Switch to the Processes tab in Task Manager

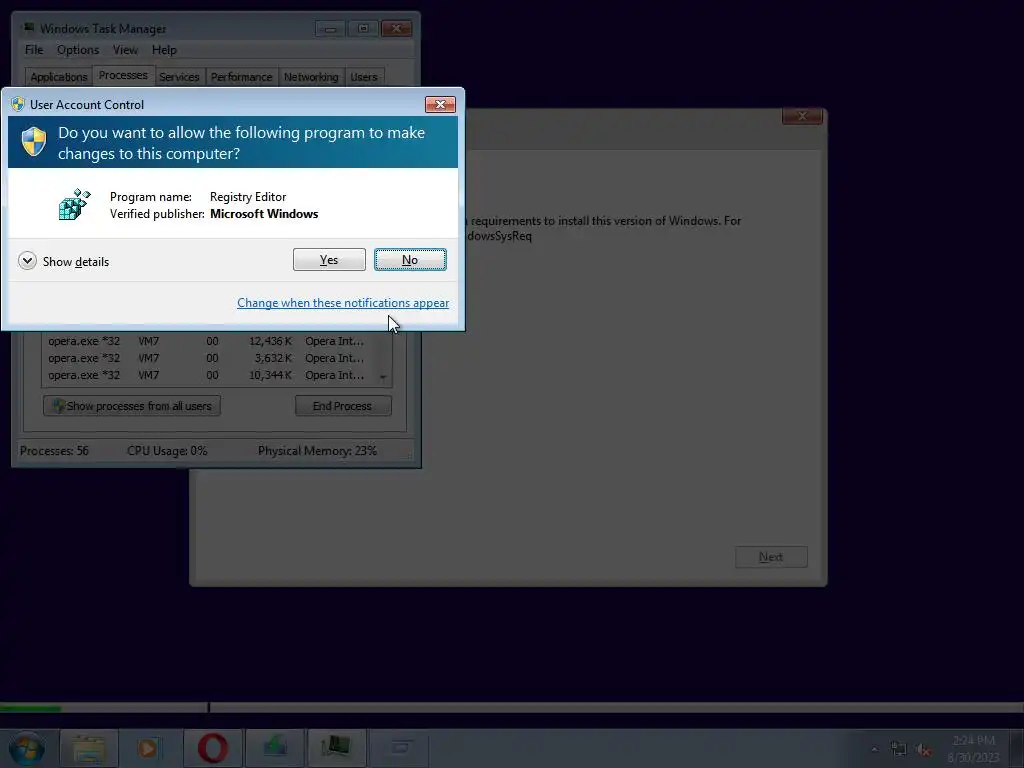pos(123,76)
